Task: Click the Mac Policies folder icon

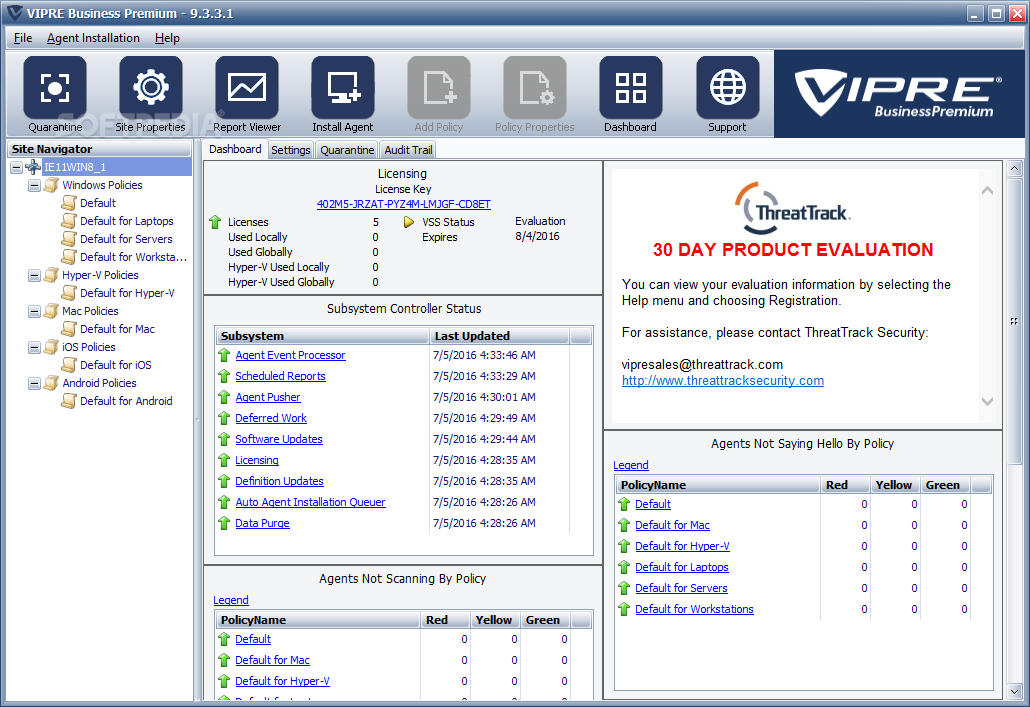Action: pos(51,311)
